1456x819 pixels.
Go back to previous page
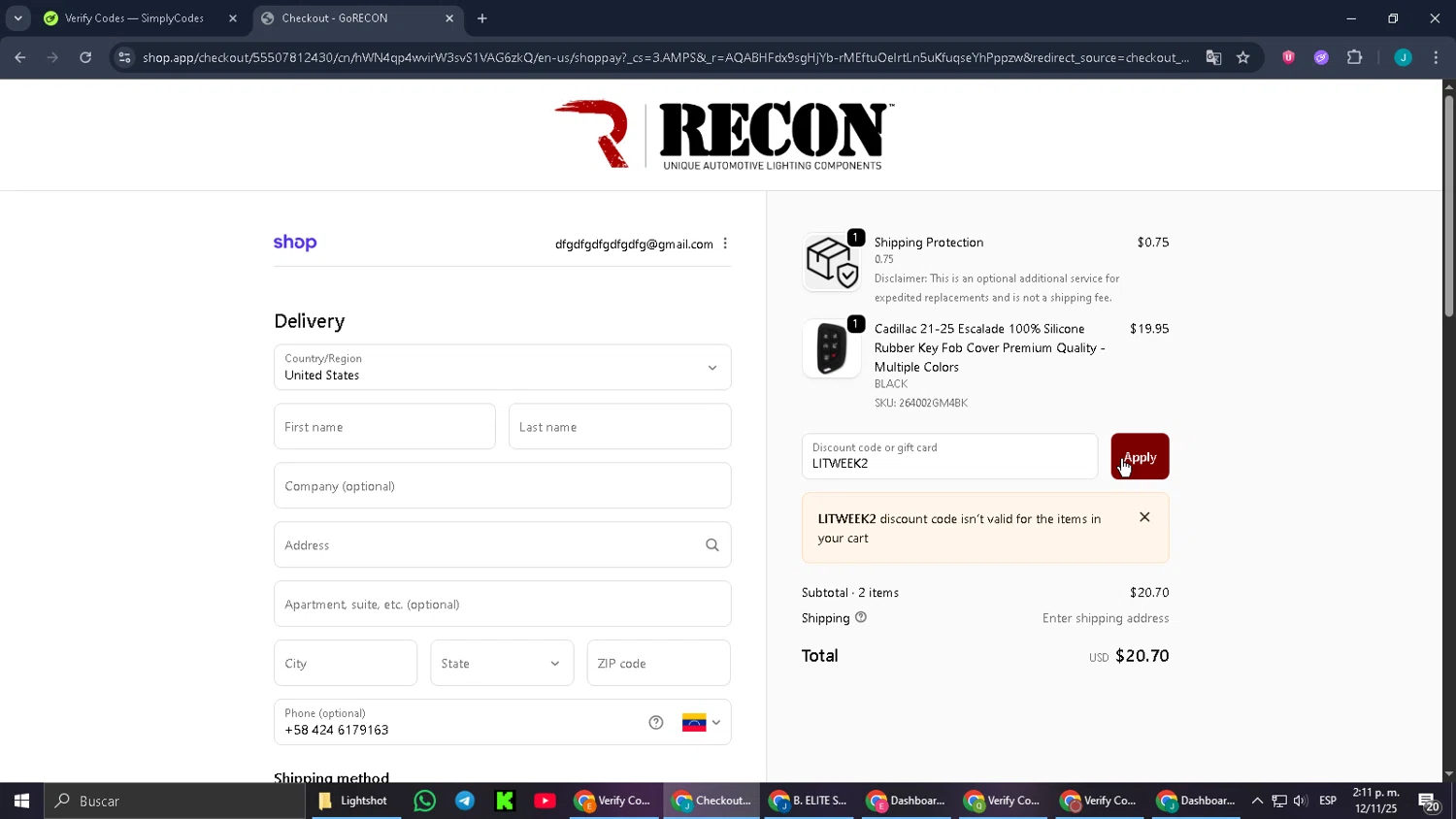tap(20, 57)
